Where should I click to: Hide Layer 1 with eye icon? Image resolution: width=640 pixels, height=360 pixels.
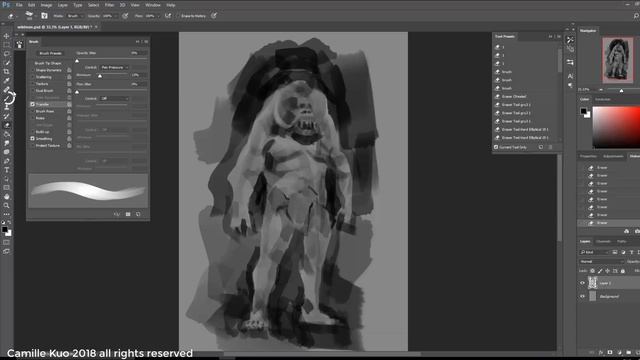(582, 283)
